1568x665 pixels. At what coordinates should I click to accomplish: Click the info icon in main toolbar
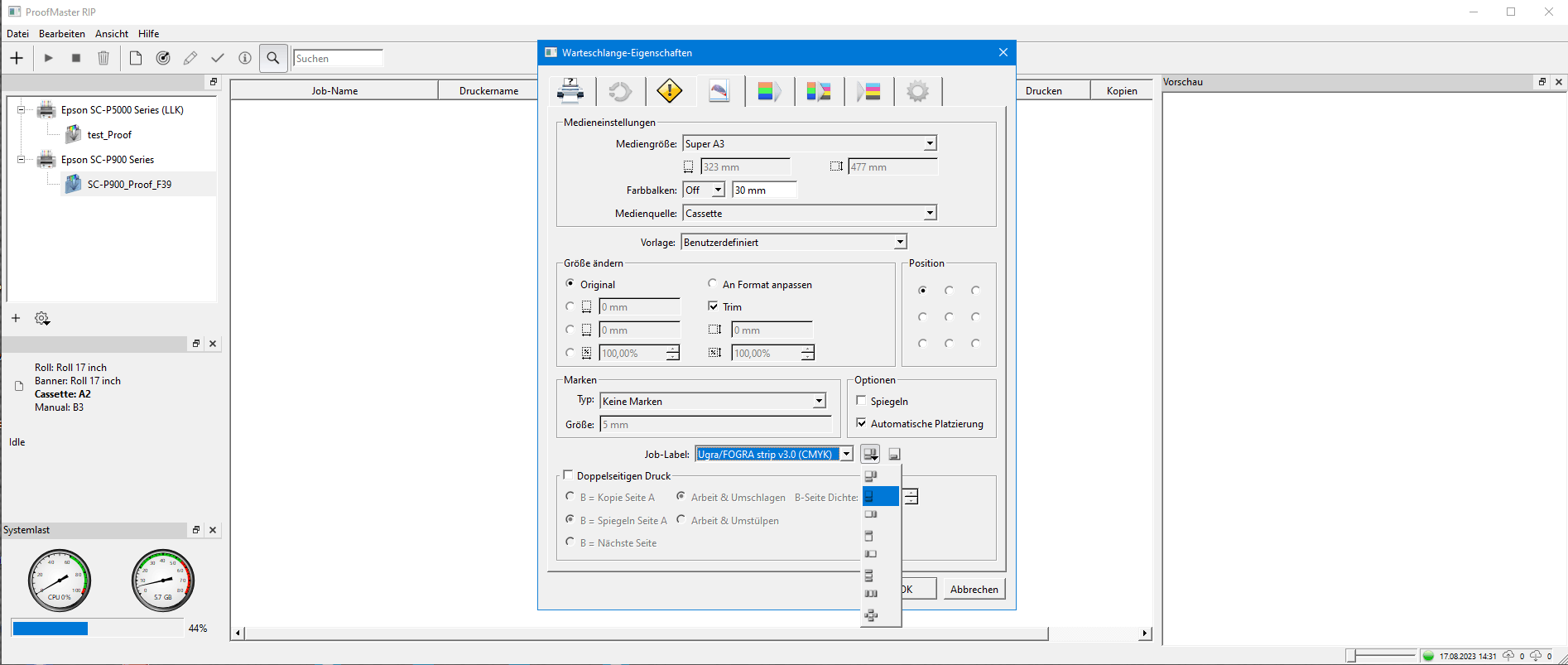pyautogui.click(x=245, y=58)
